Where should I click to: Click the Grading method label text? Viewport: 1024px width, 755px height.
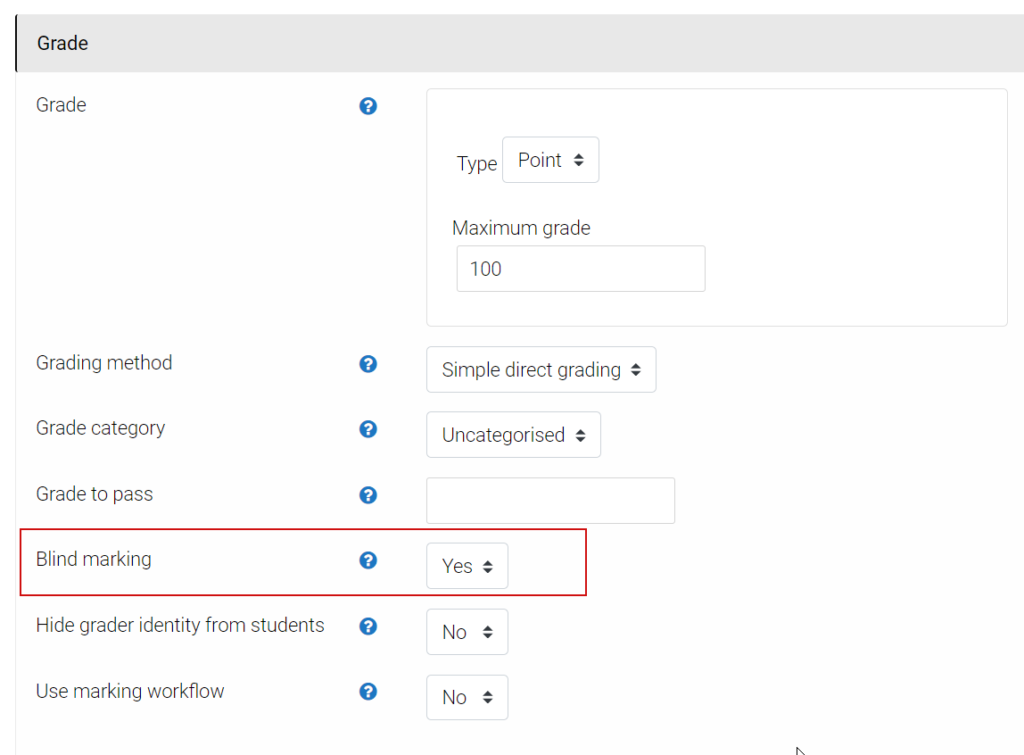(x=104, y=363)
